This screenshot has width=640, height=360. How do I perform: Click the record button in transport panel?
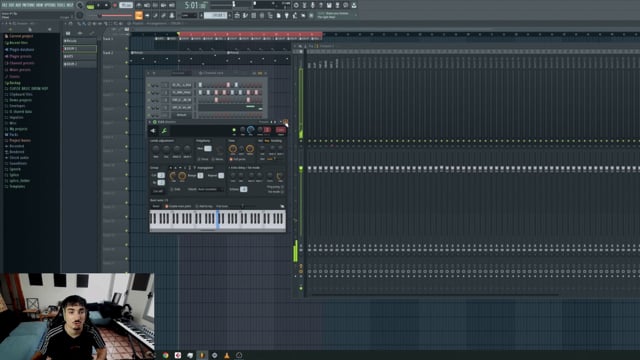point(115,5)
